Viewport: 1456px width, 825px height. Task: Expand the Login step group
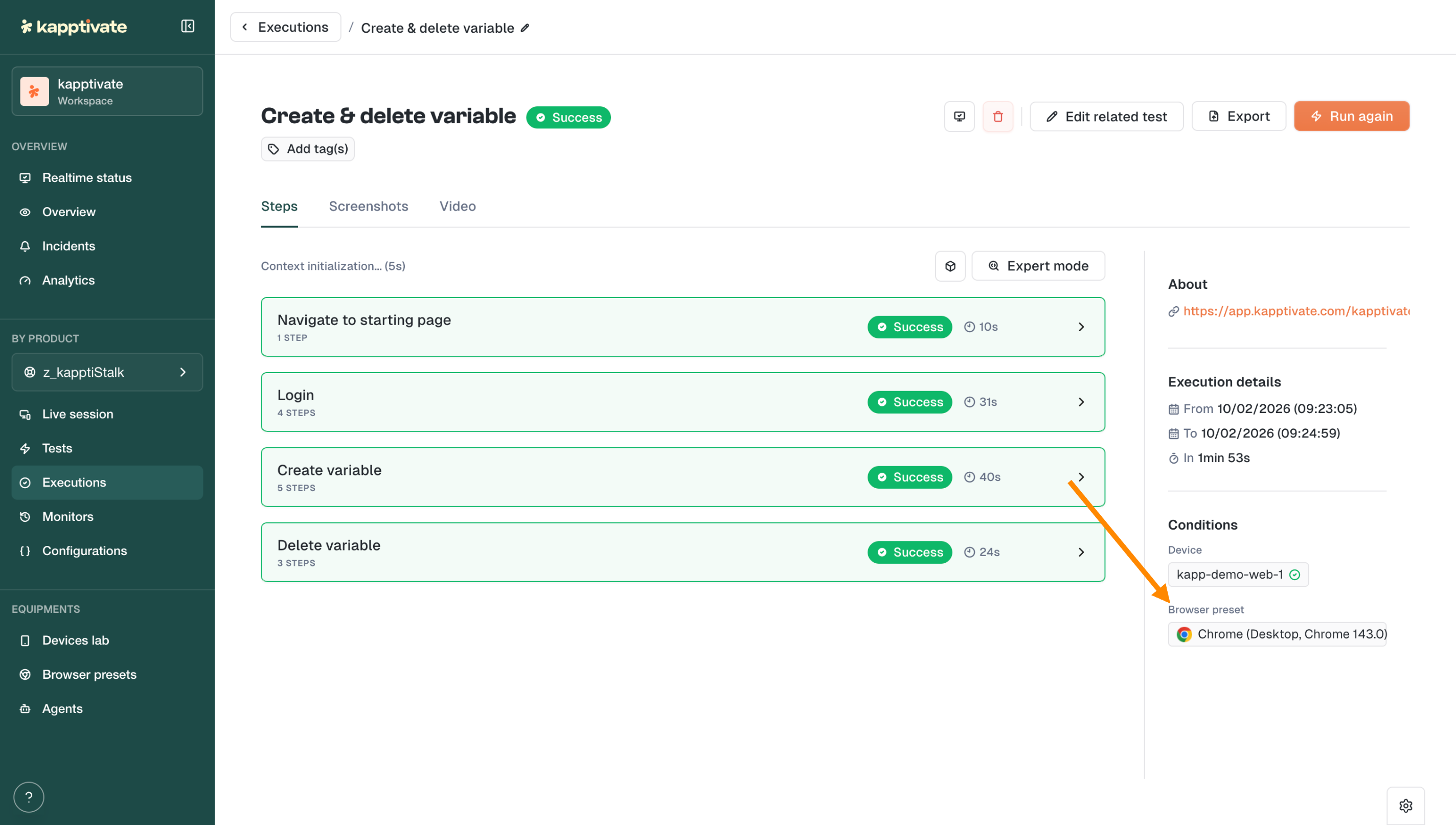click(x=1080, y=402)
